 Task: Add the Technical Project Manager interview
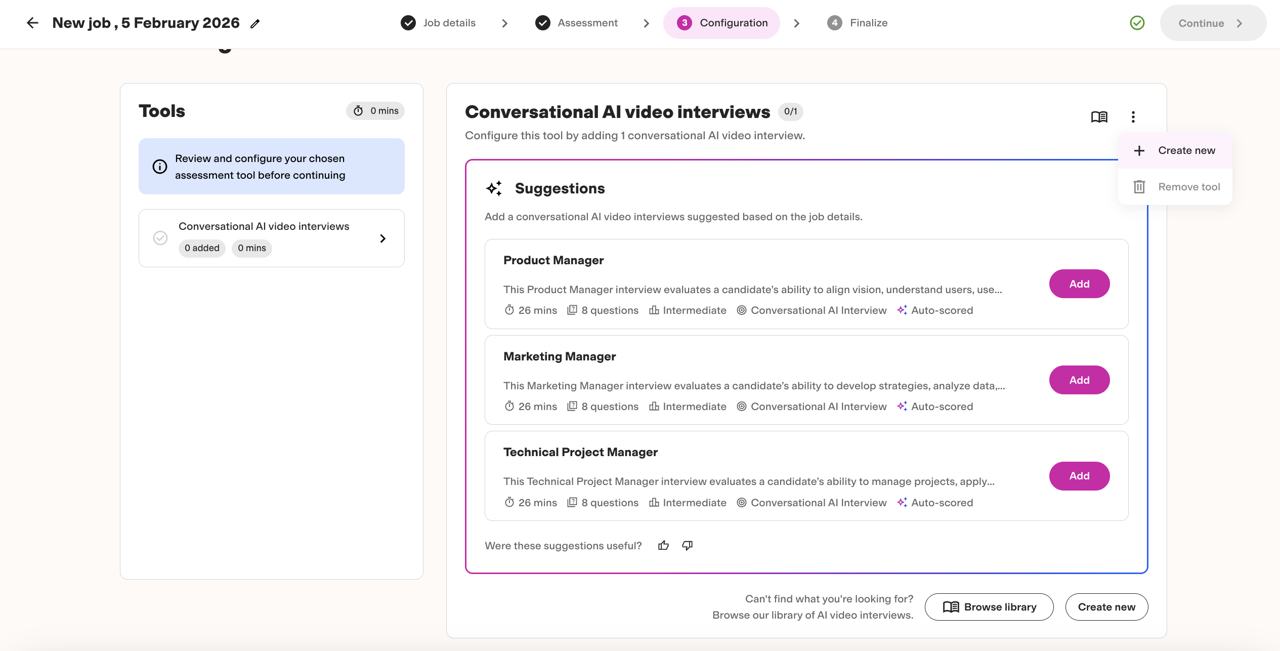(x=1079, y=476)
